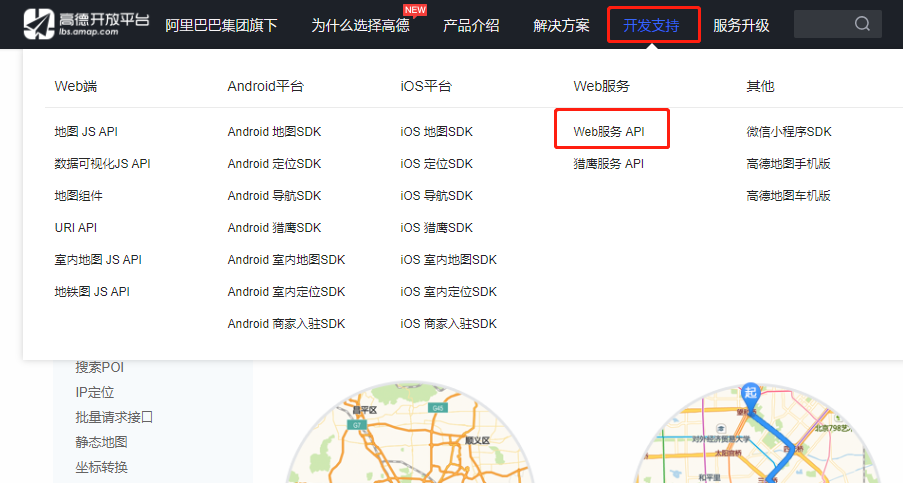Open iOS 猎鹰SDK link
This screenshot has height=483, width=903.
437,227
